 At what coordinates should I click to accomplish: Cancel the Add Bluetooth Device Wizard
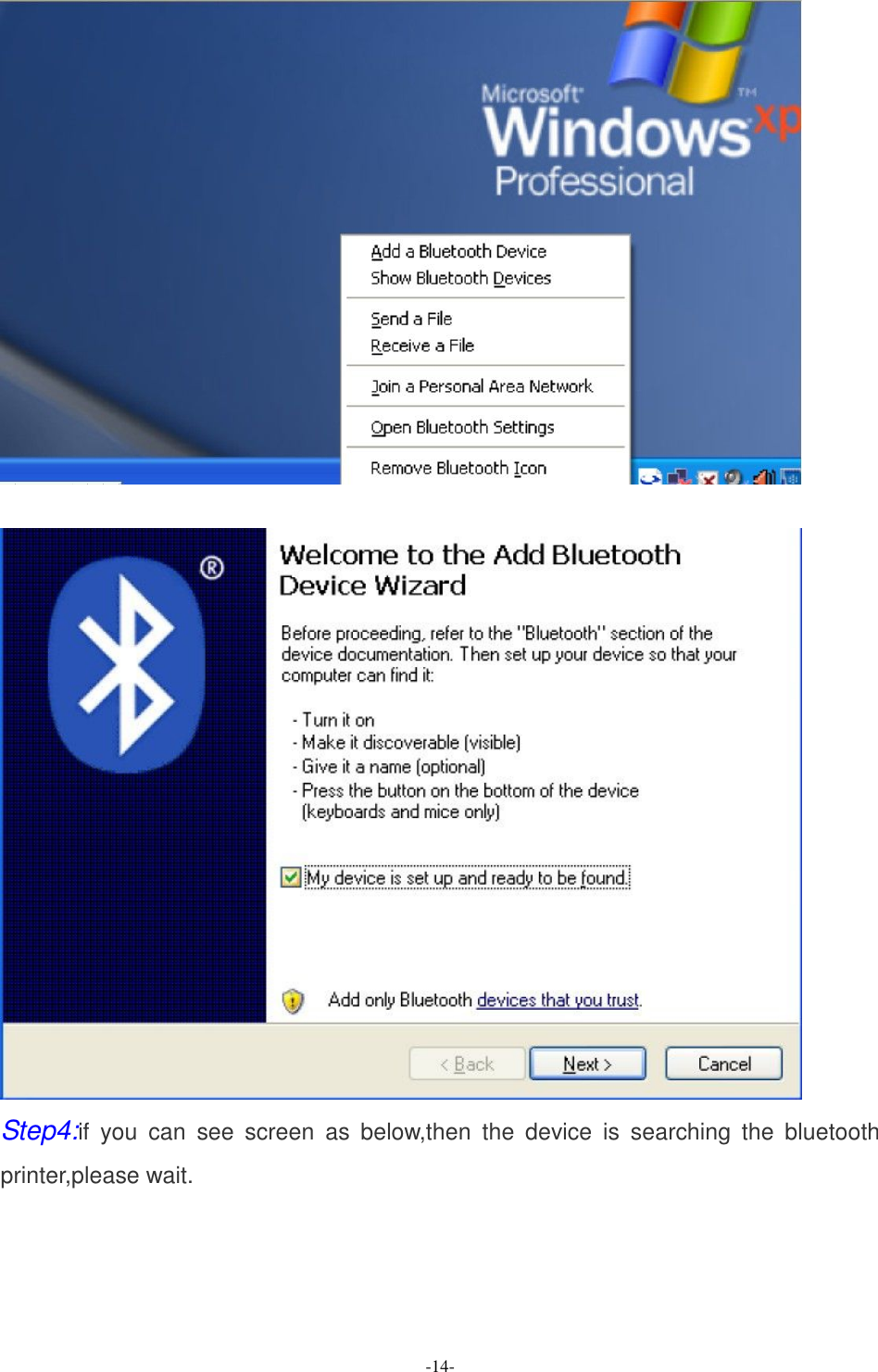[724, 1064]
